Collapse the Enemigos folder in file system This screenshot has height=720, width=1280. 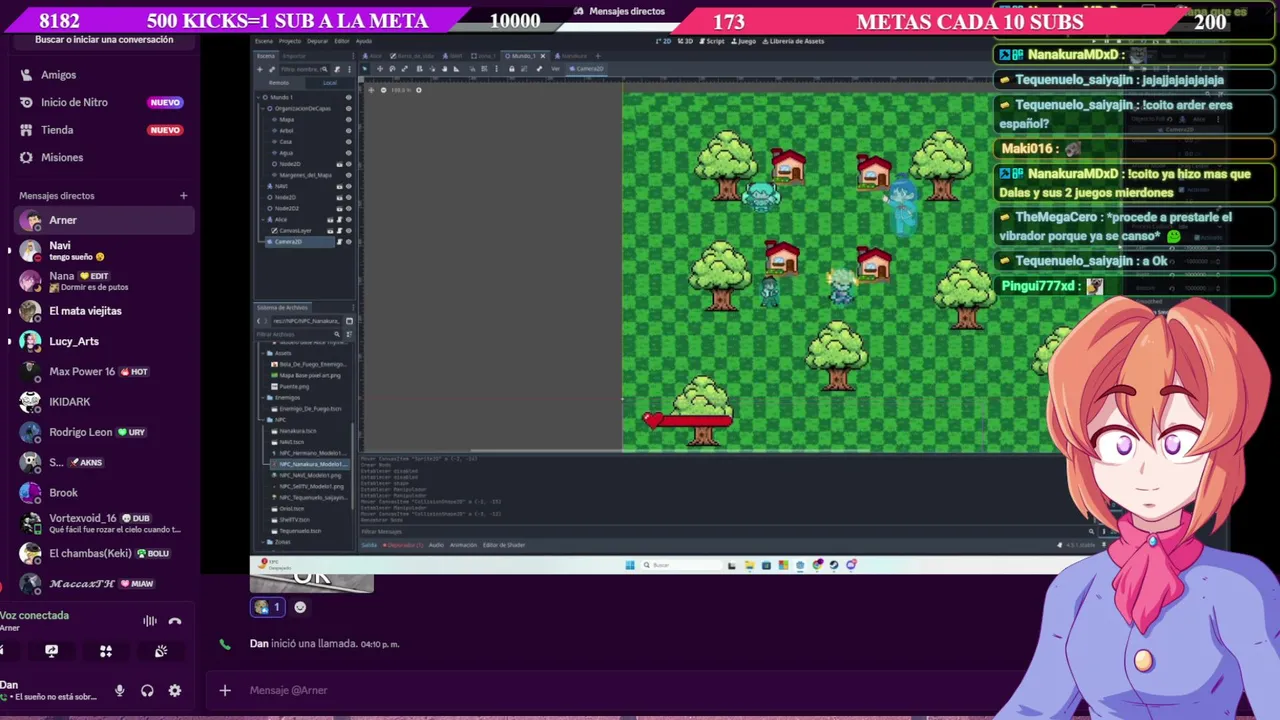(x=263, y=398)
